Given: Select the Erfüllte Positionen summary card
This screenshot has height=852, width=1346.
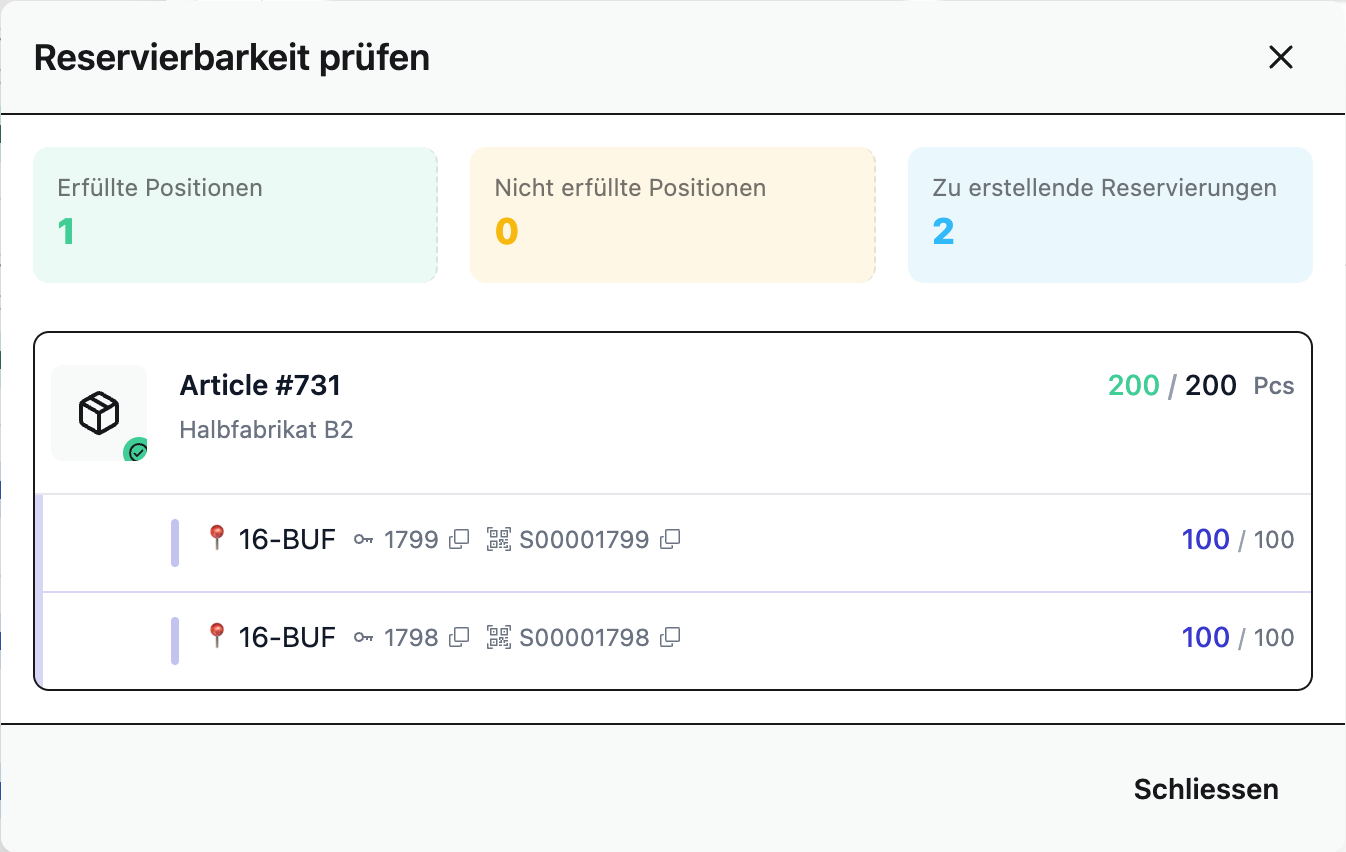Looking at the screenshot, I should (x=235, y=215).
